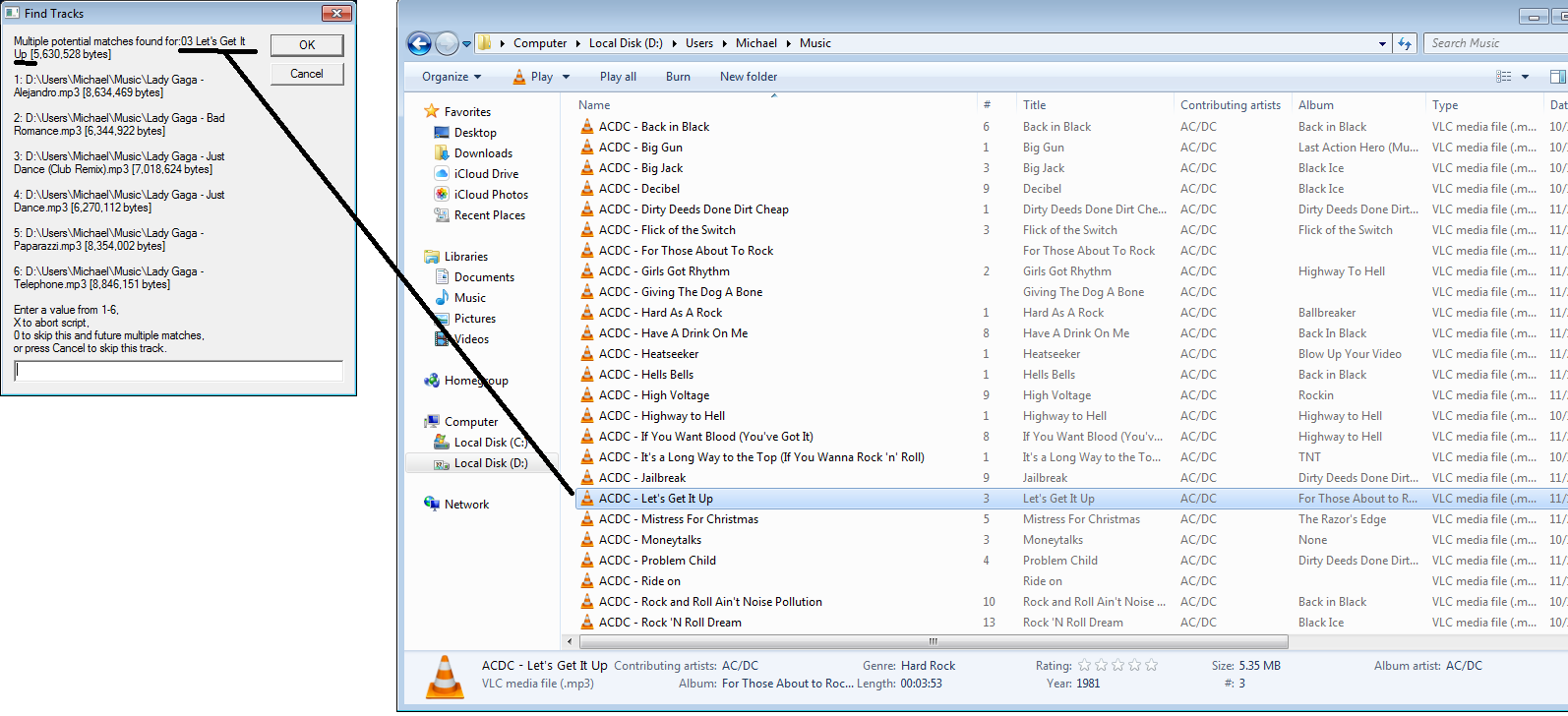
Task: Open Local Disk (C:) in navigation pane
Action: tap(491, 443)
